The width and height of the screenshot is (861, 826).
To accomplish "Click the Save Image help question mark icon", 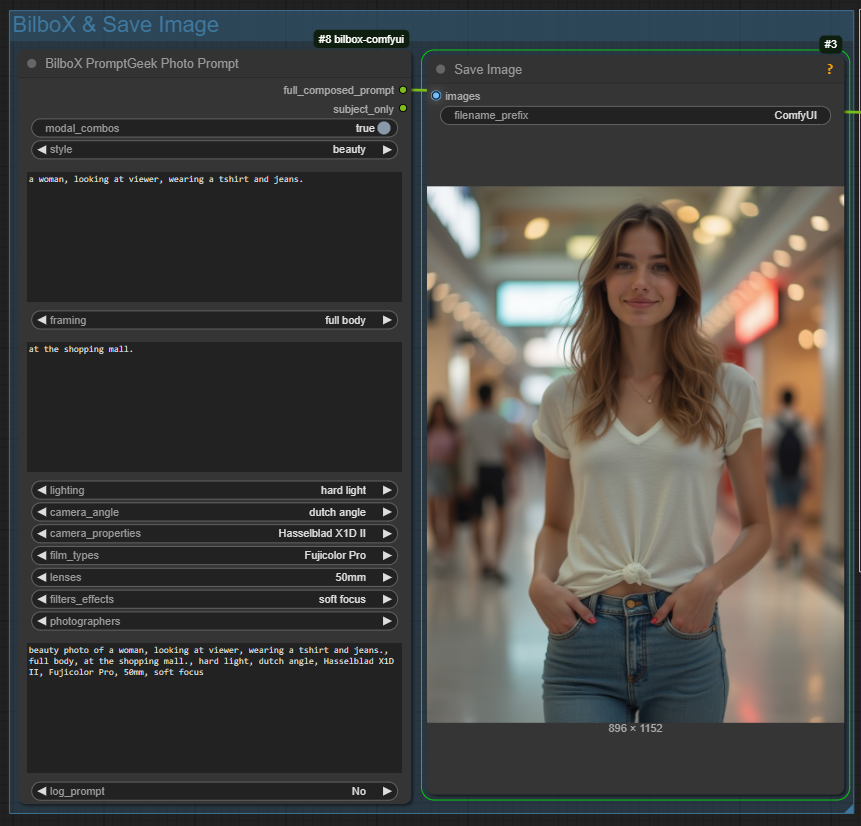I will tap(829, 70).
